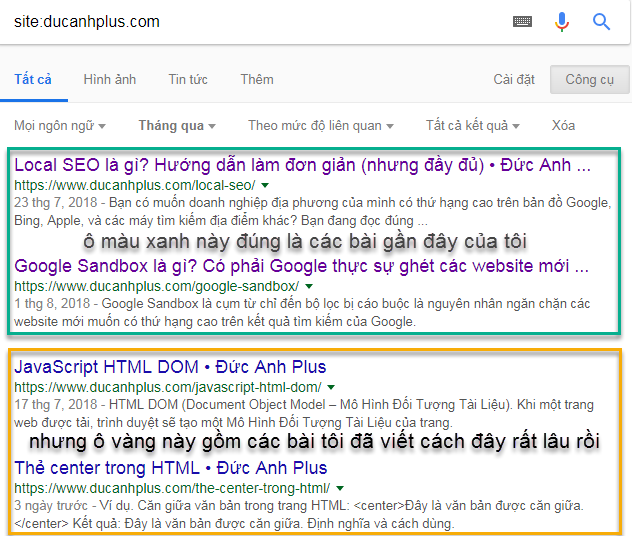Click the '1 thg 8, 2018' snippet date
Image resolution: width=632 pixels, height=536 pixels.
52,303
